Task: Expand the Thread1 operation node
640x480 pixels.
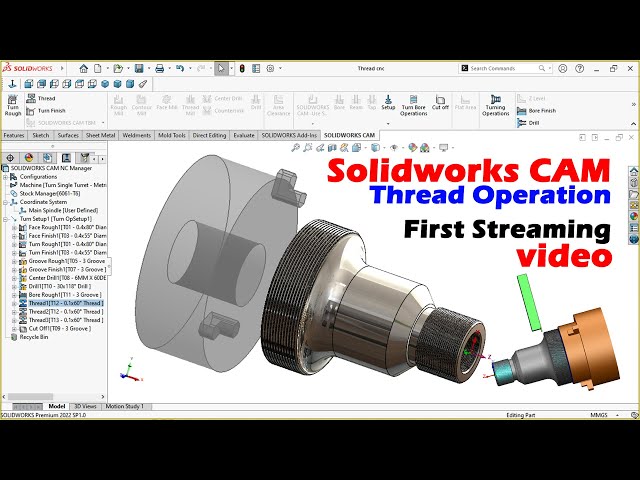Action: [14, 303]
